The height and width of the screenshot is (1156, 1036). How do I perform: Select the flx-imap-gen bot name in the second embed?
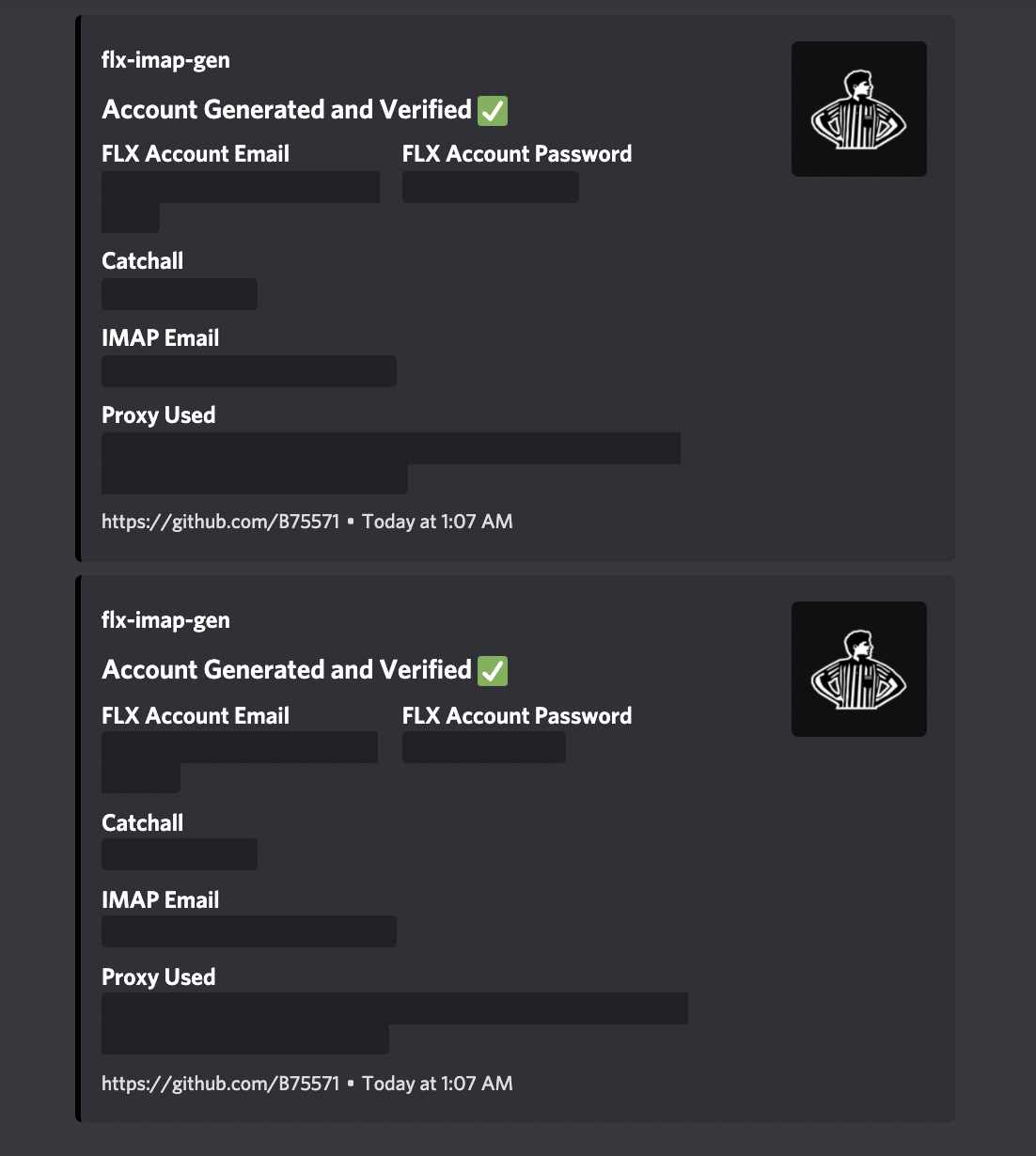pyautogui.click(x=166, y=619)
